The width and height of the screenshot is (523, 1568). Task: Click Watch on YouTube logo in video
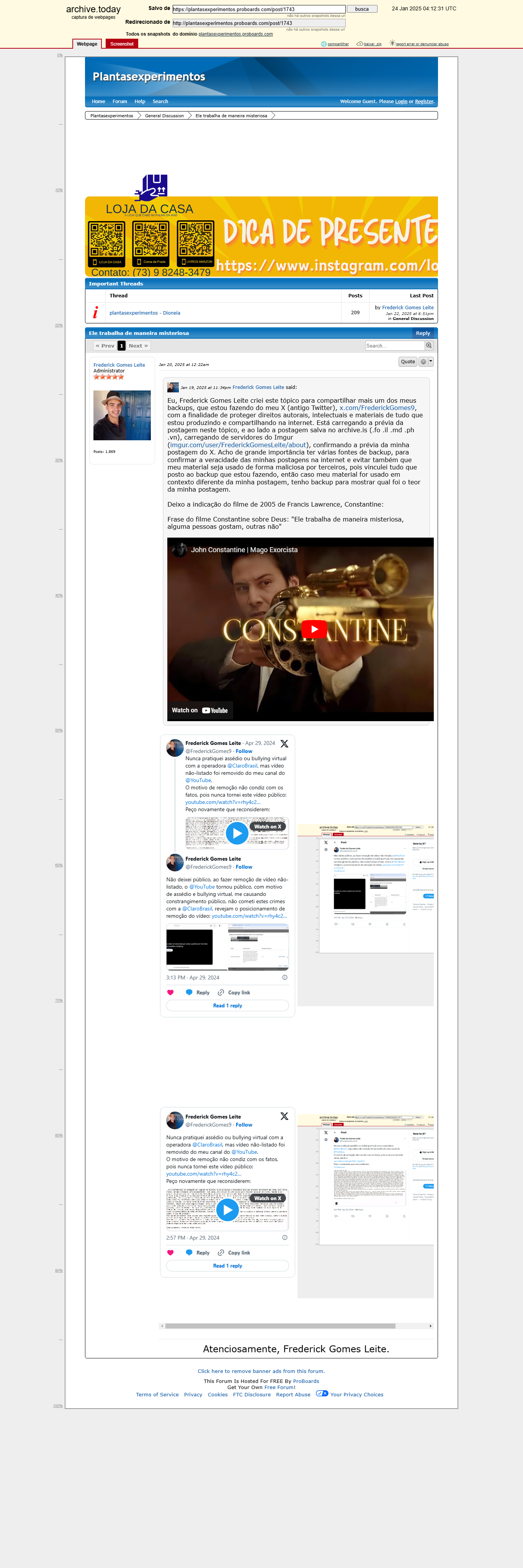[215, 710]
